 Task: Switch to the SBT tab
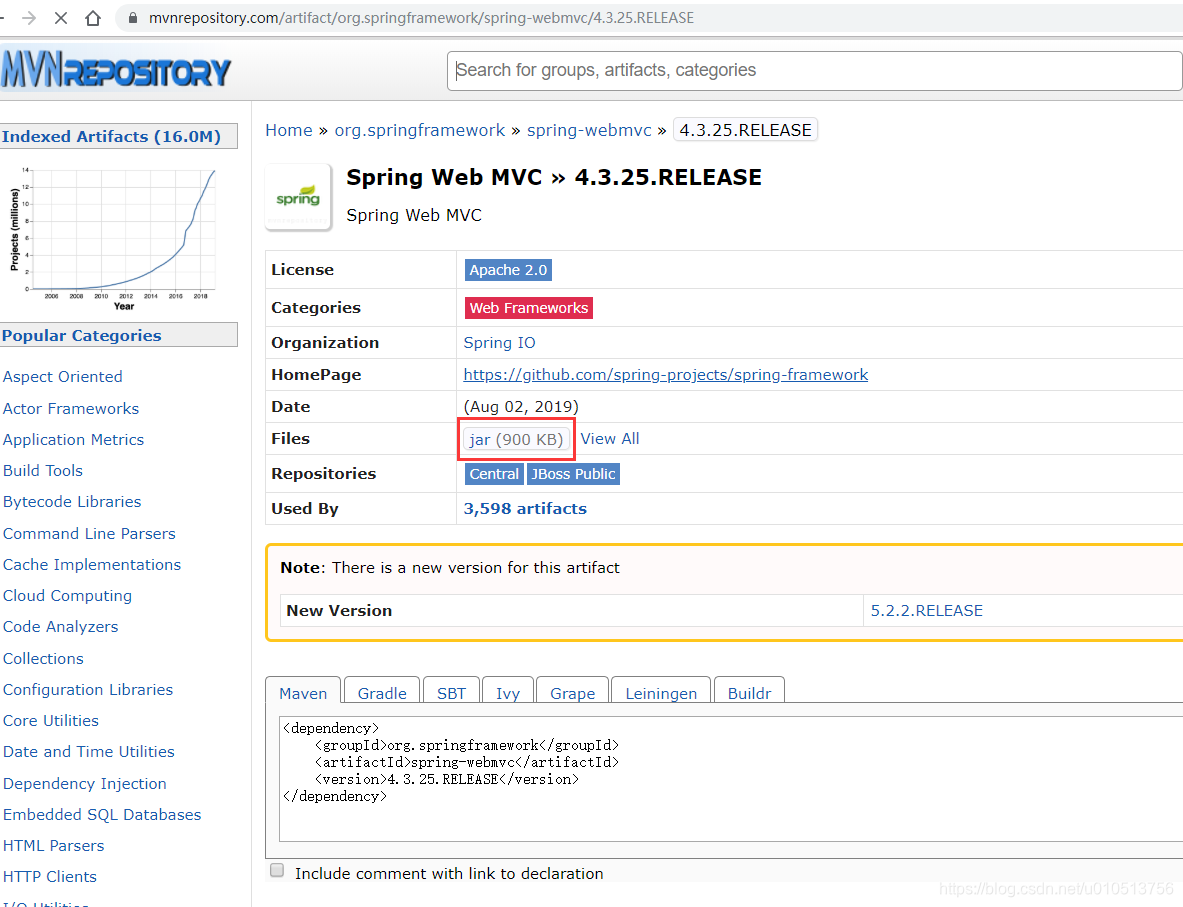click(451, 693)
